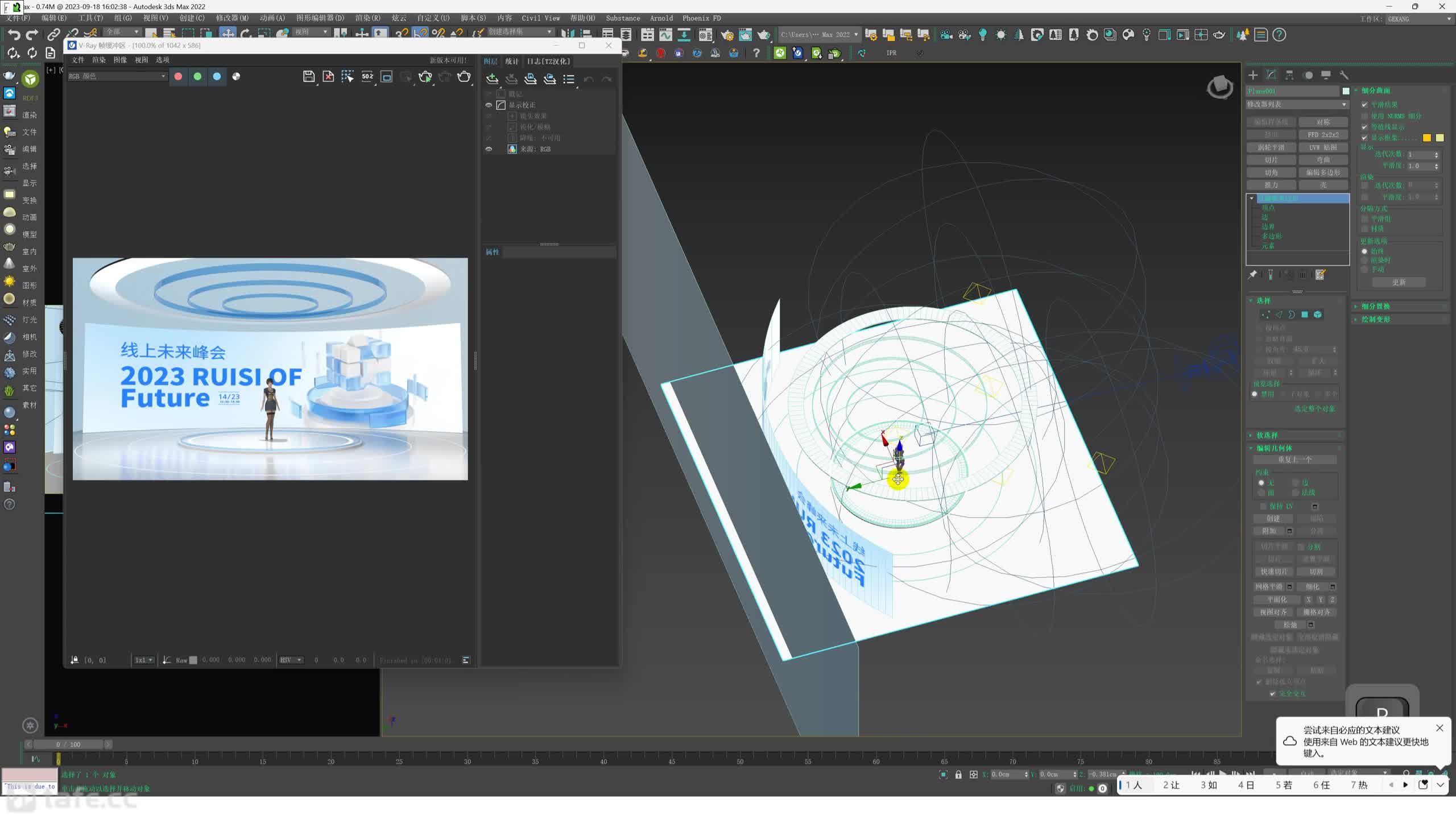This screenshot has width=1456, height=819.
Task: Expand the 细分置换 rollout
Action: [1375, 307]
